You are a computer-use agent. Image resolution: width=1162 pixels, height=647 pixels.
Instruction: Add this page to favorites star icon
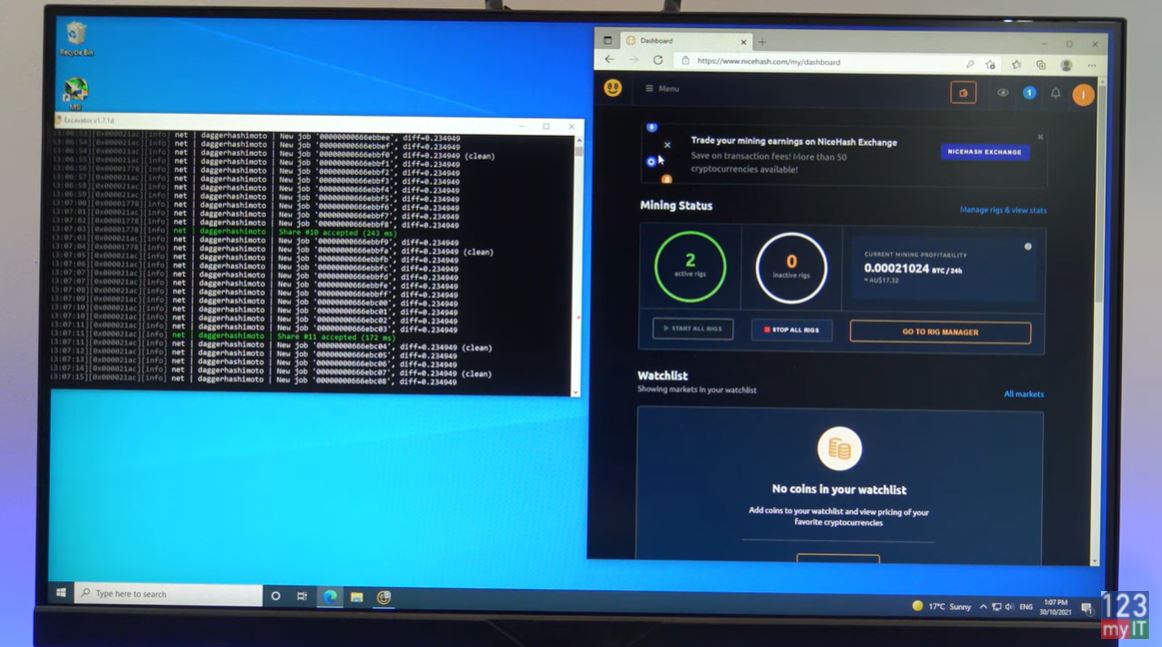click(990, 65)
